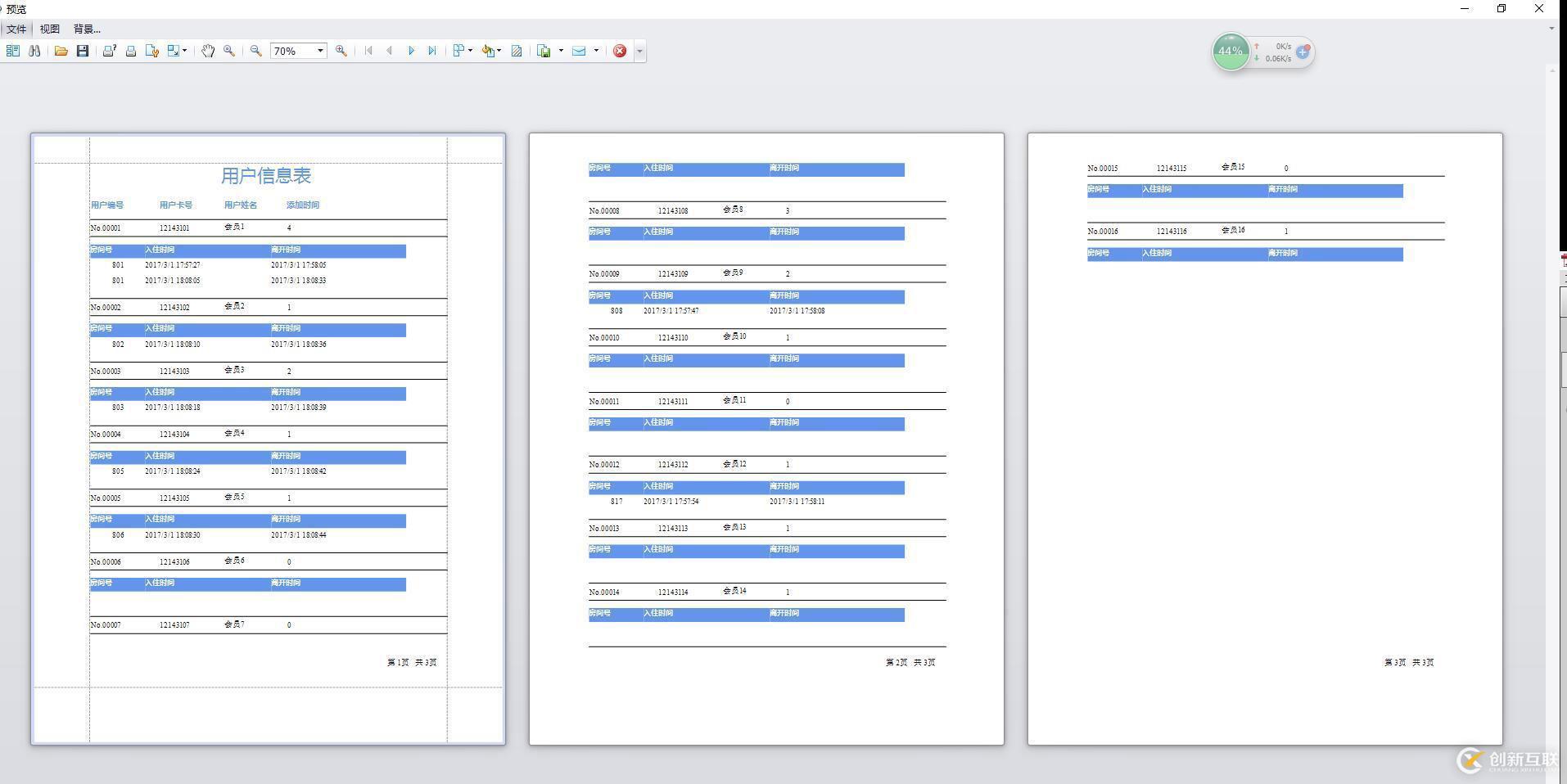Click the Export document icon
Image resolution: width=1567 pixels, height=784 pixels.
pyautogui.click(x=544, y=51)
